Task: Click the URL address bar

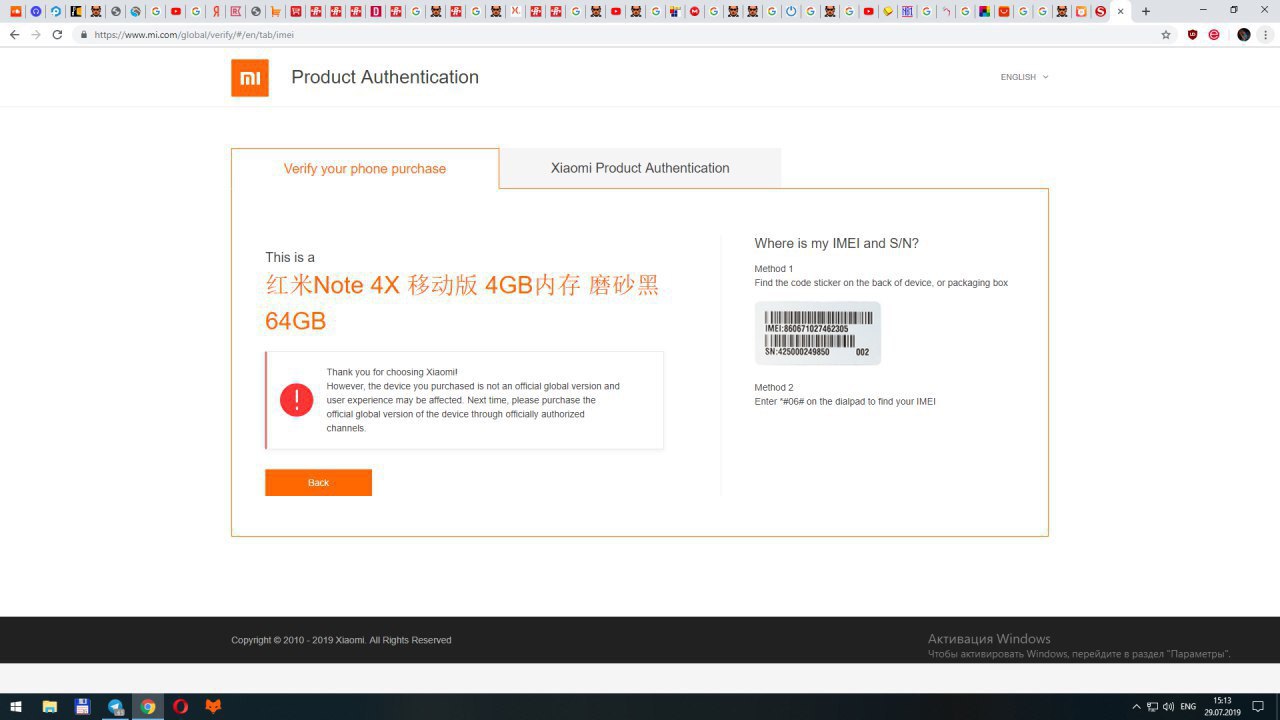Action: coord(620,34)
